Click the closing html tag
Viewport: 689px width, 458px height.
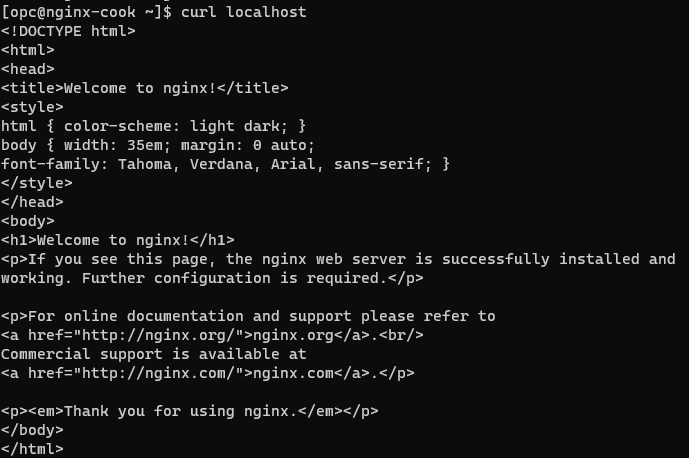click(32, 449)
